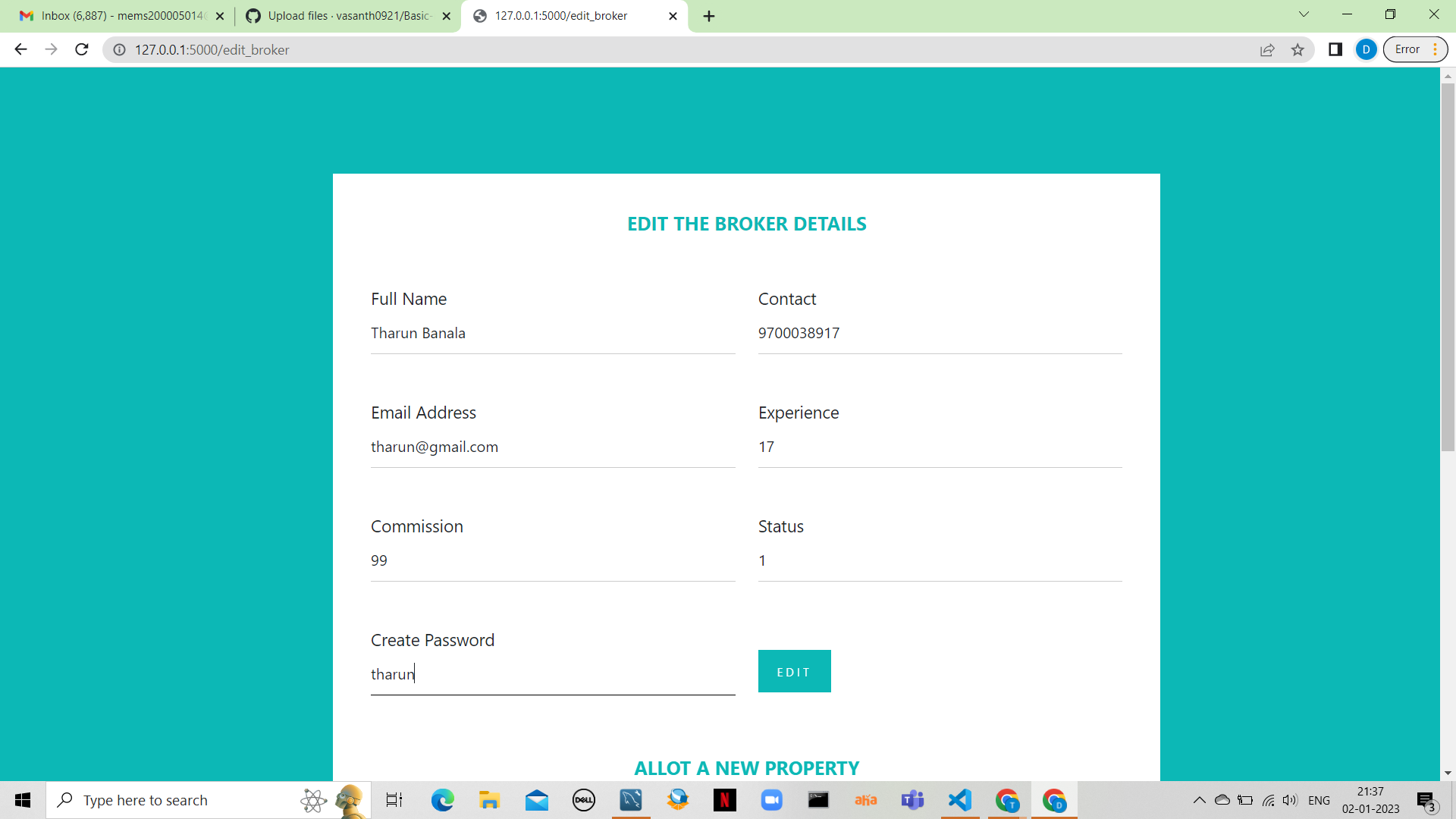Expand hidden system tray icons
Image resolution: width=1456 pixels, height=819 pixels.
tap(1200, 800)
